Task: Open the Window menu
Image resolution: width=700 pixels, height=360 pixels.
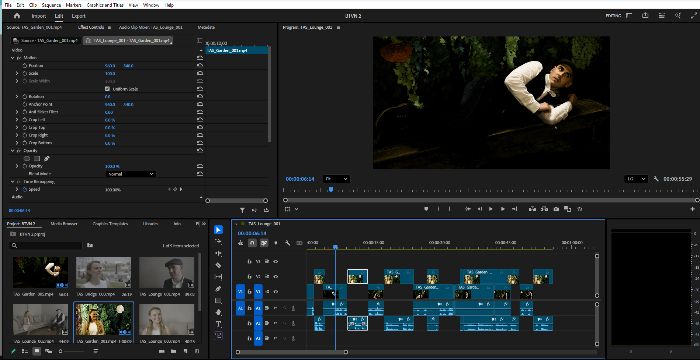Action: pos(151,5)
